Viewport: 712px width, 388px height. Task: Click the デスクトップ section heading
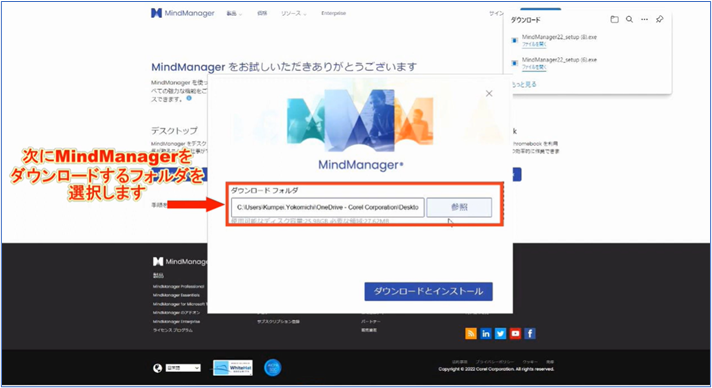click(x=174, y=131)
